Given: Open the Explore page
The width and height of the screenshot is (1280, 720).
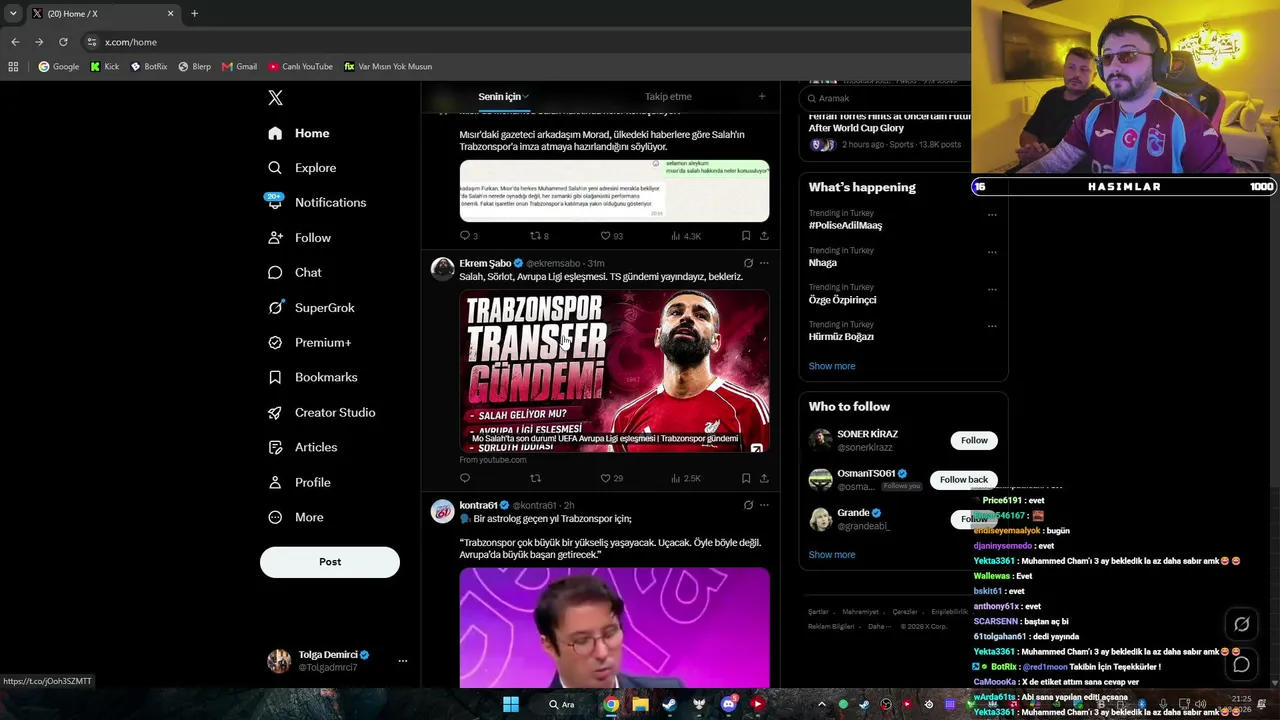Looking at the screenshot, I should click(302, 168).
